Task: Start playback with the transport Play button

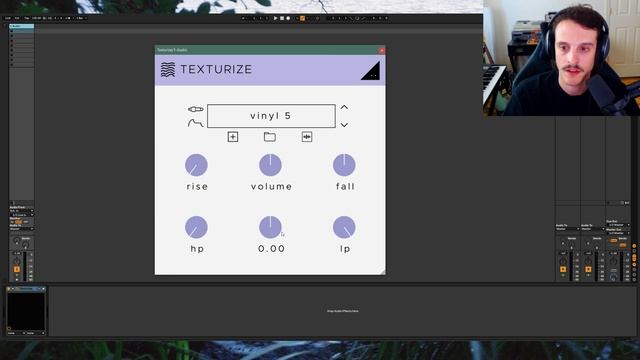Action: tap(276, 18)
